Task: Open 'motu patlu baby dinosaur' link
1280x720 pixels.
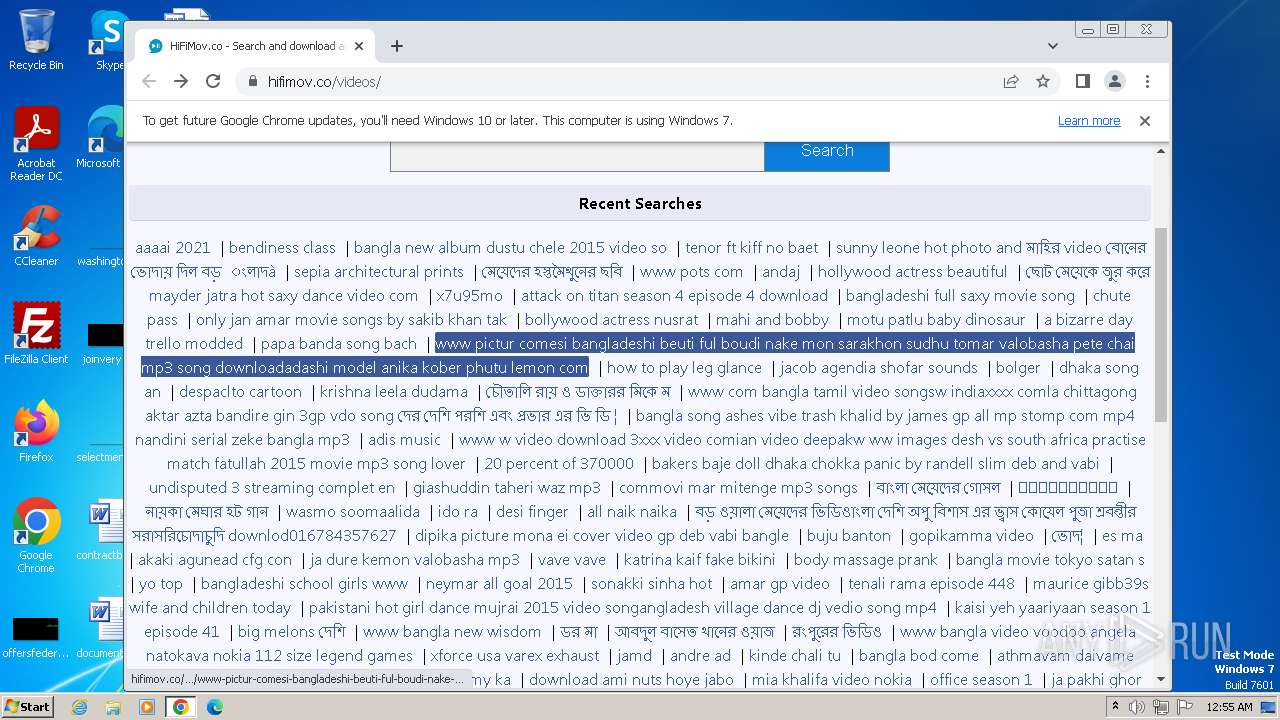Action: pyautogui.click(x=936, y=320)
